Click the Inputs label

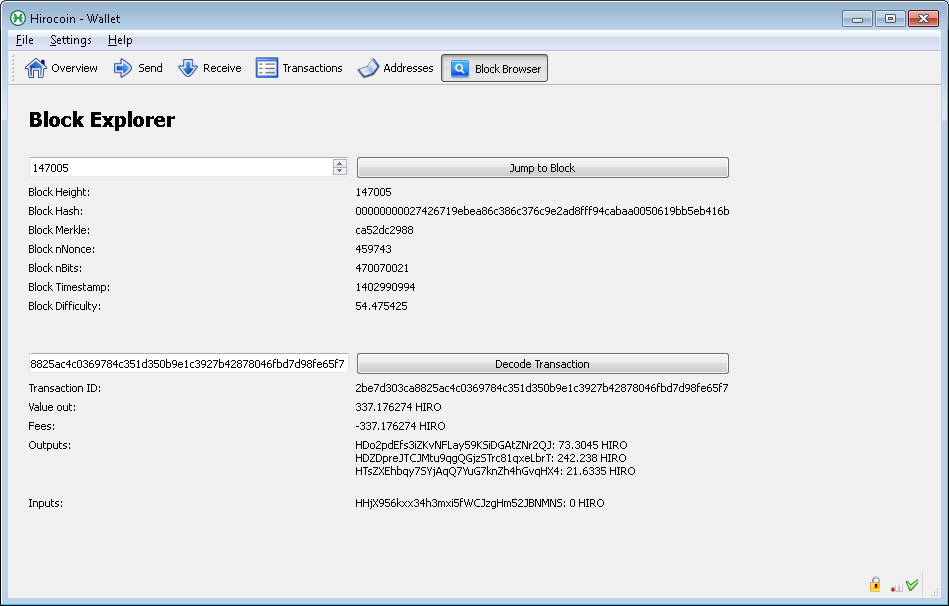point(45,503)
